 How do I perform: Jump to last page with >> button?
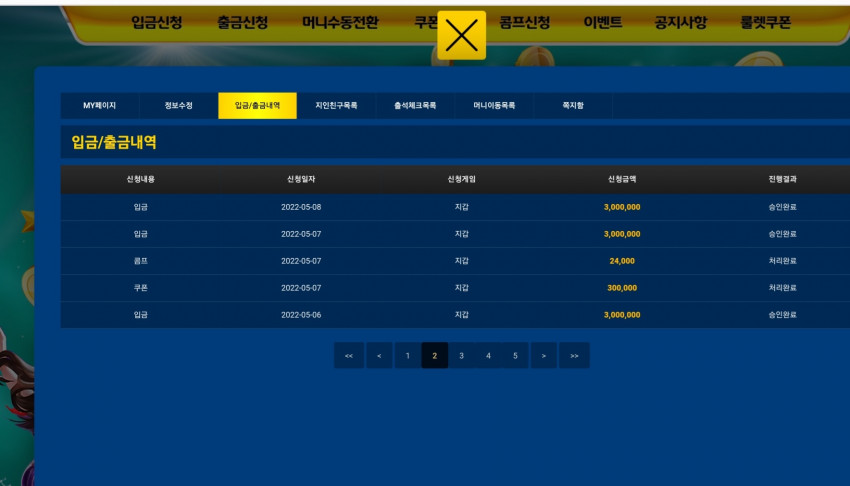(x=574, y=355)
